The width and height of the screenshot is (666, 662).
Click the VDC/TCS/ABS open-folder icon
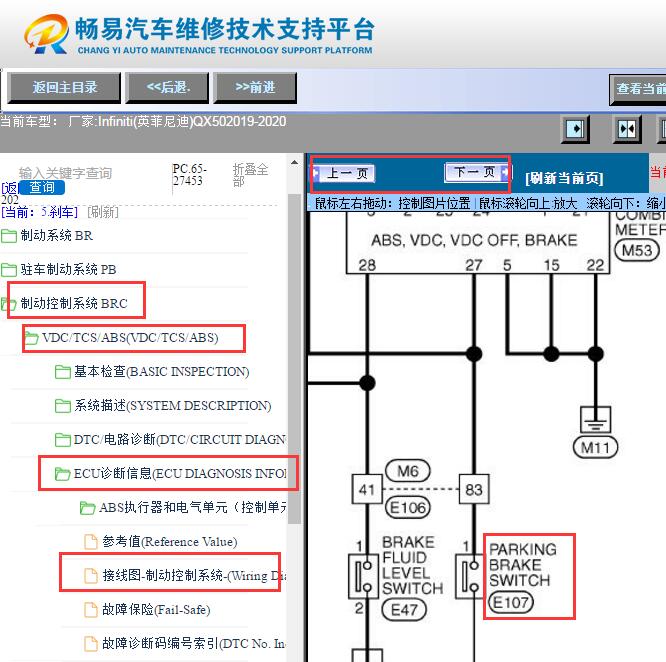pos(32,338)
